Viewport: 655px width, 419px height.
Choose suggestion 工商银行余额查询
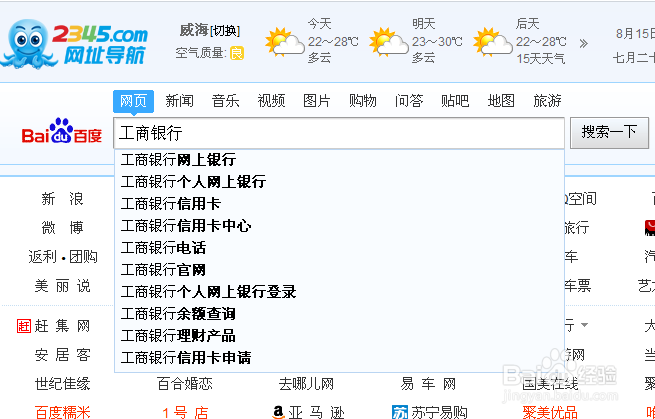339,314
